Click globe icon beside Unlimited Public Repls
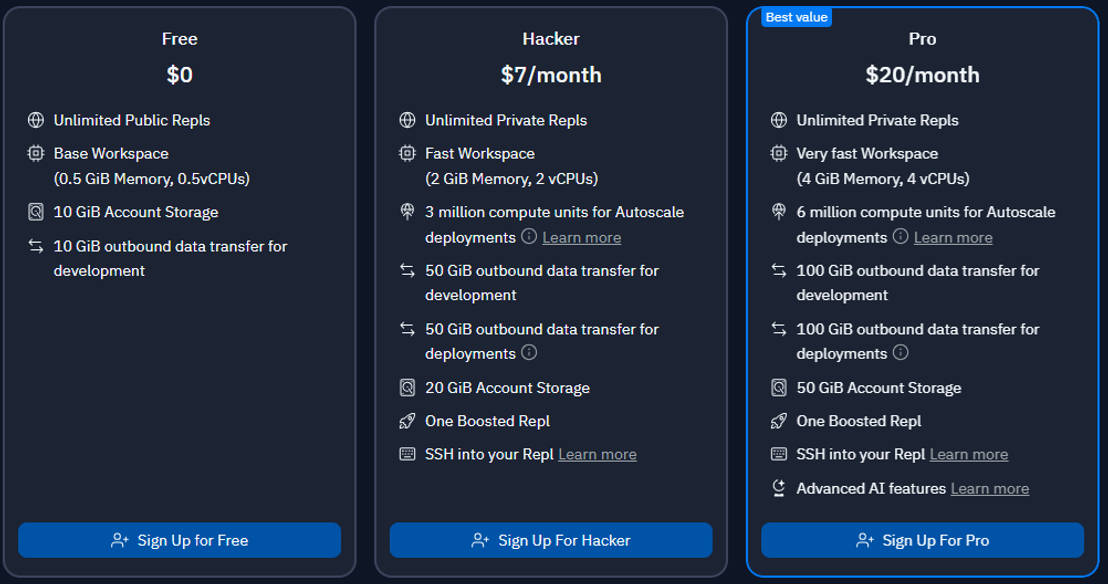Image resolution: width=1108 pixels, height=584 pixels. 36,120
